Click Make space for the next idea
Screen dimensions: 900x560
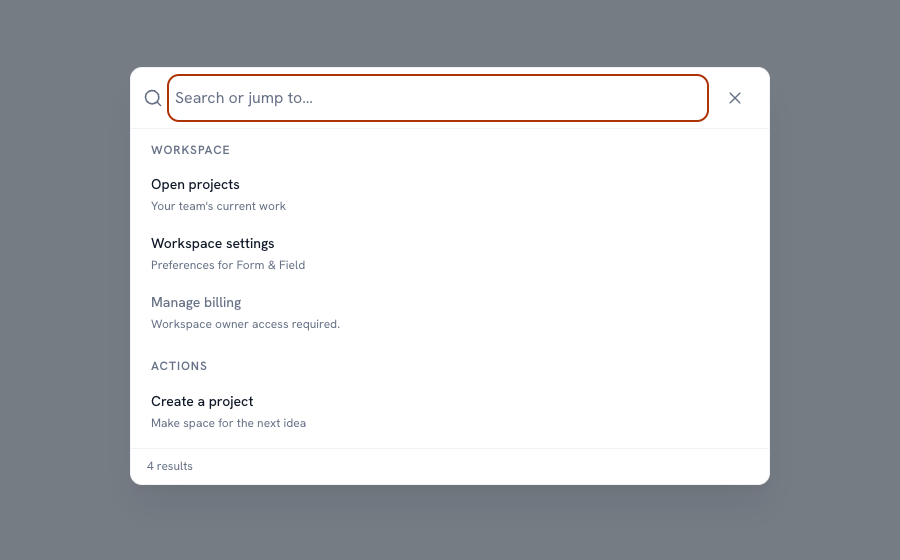228,423
